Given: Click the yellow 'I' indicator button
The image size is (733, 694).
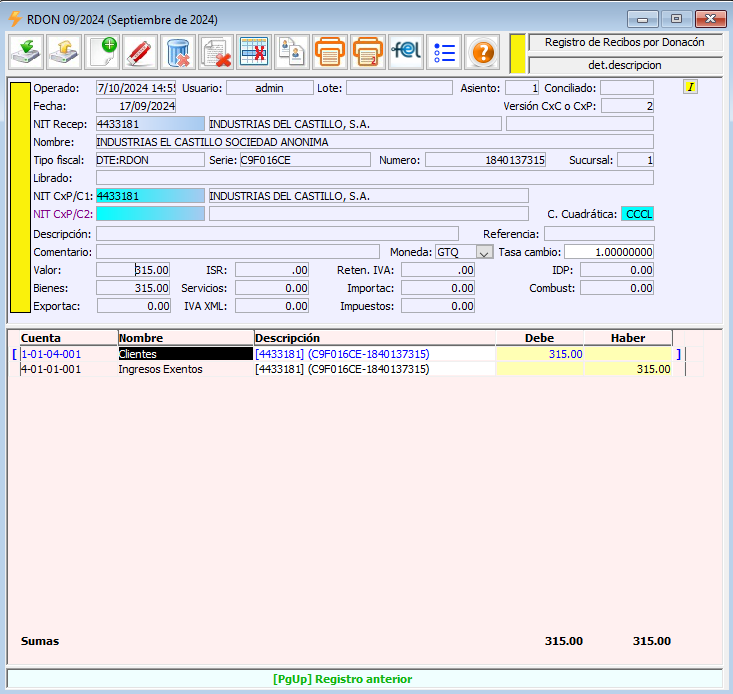Looking at the screenshot, I should (690, 87).
